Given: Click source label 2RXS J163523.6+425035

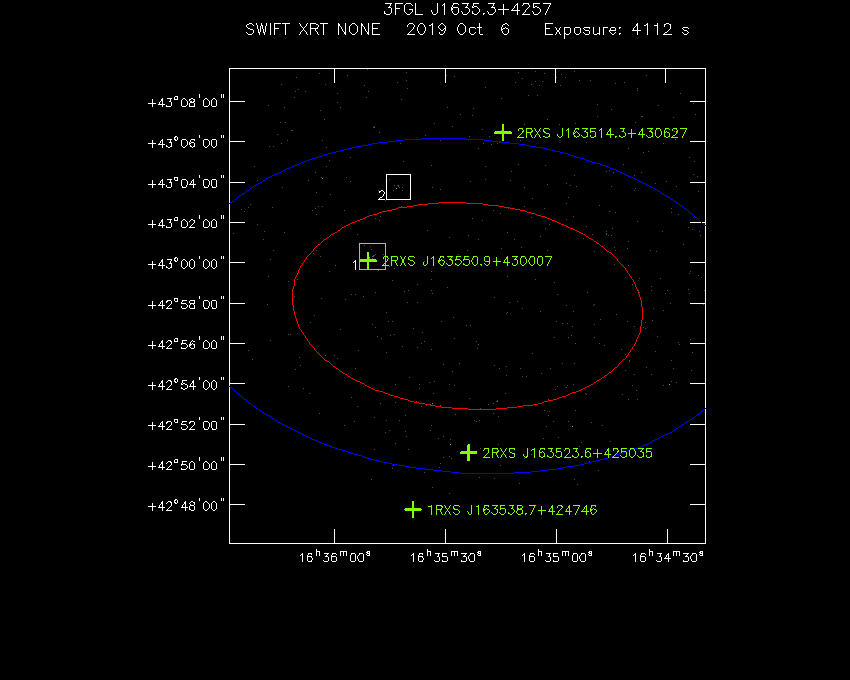Looking at the screenshot, I should point(568,453).
